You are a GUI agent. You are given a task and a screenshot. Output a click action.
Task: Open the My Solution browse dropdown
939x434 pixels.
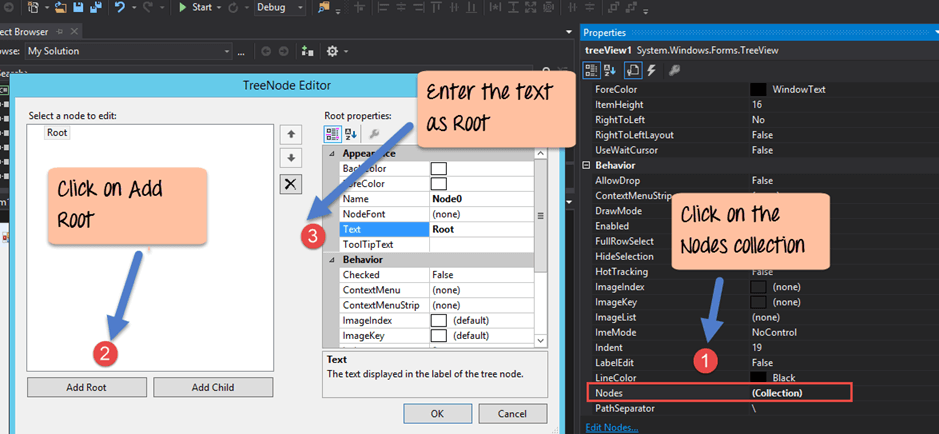click(228, 51)
